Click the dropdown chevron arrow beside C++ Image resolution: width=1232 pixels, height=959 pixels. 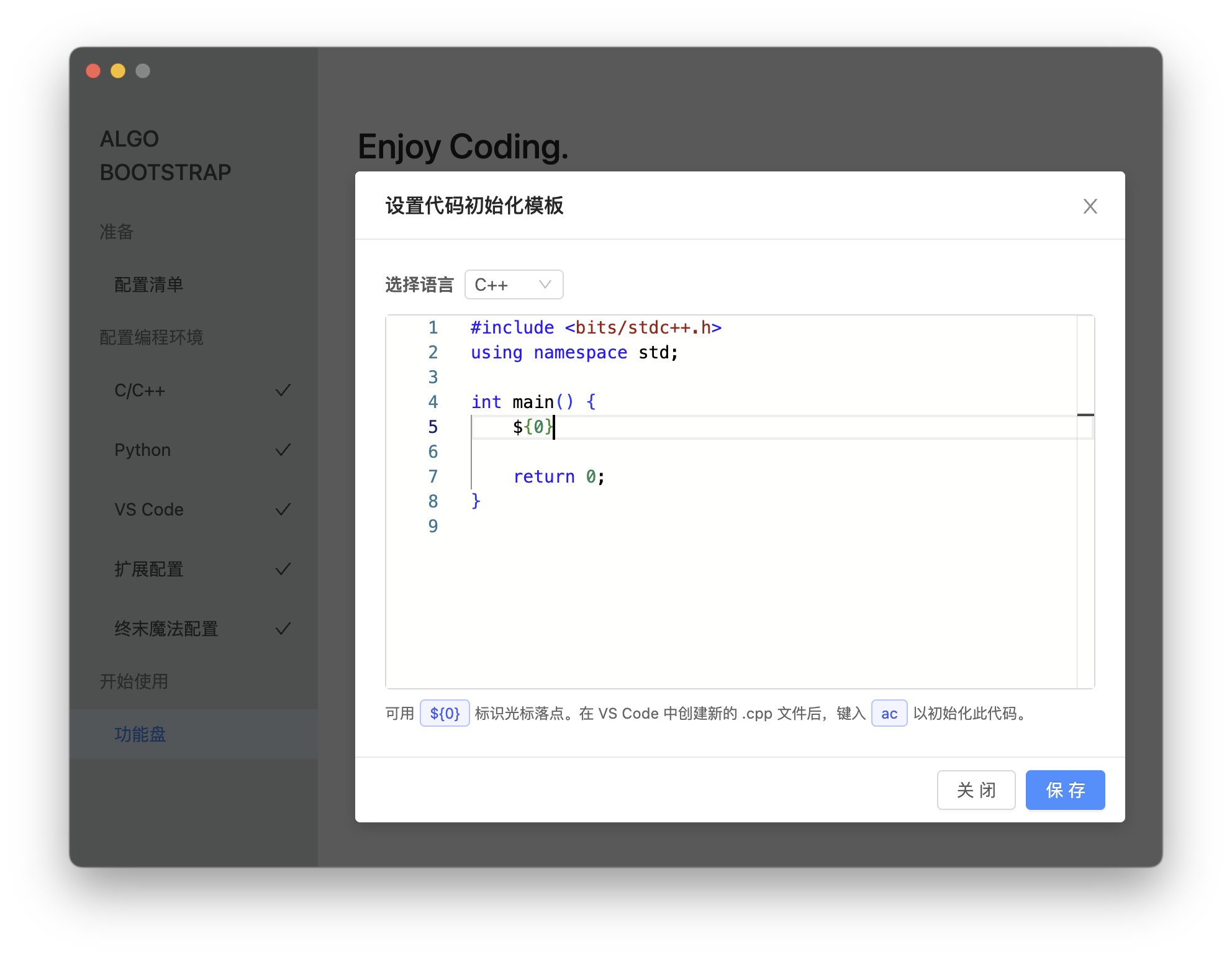545,284
